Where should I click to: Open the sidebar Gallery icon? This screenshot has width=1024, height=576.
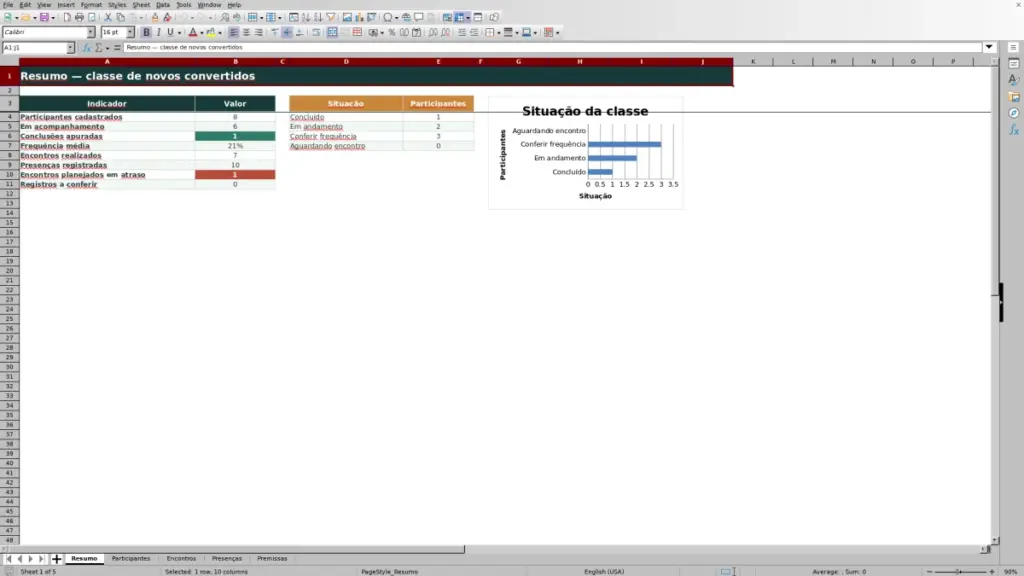(x=1014, y=97)
